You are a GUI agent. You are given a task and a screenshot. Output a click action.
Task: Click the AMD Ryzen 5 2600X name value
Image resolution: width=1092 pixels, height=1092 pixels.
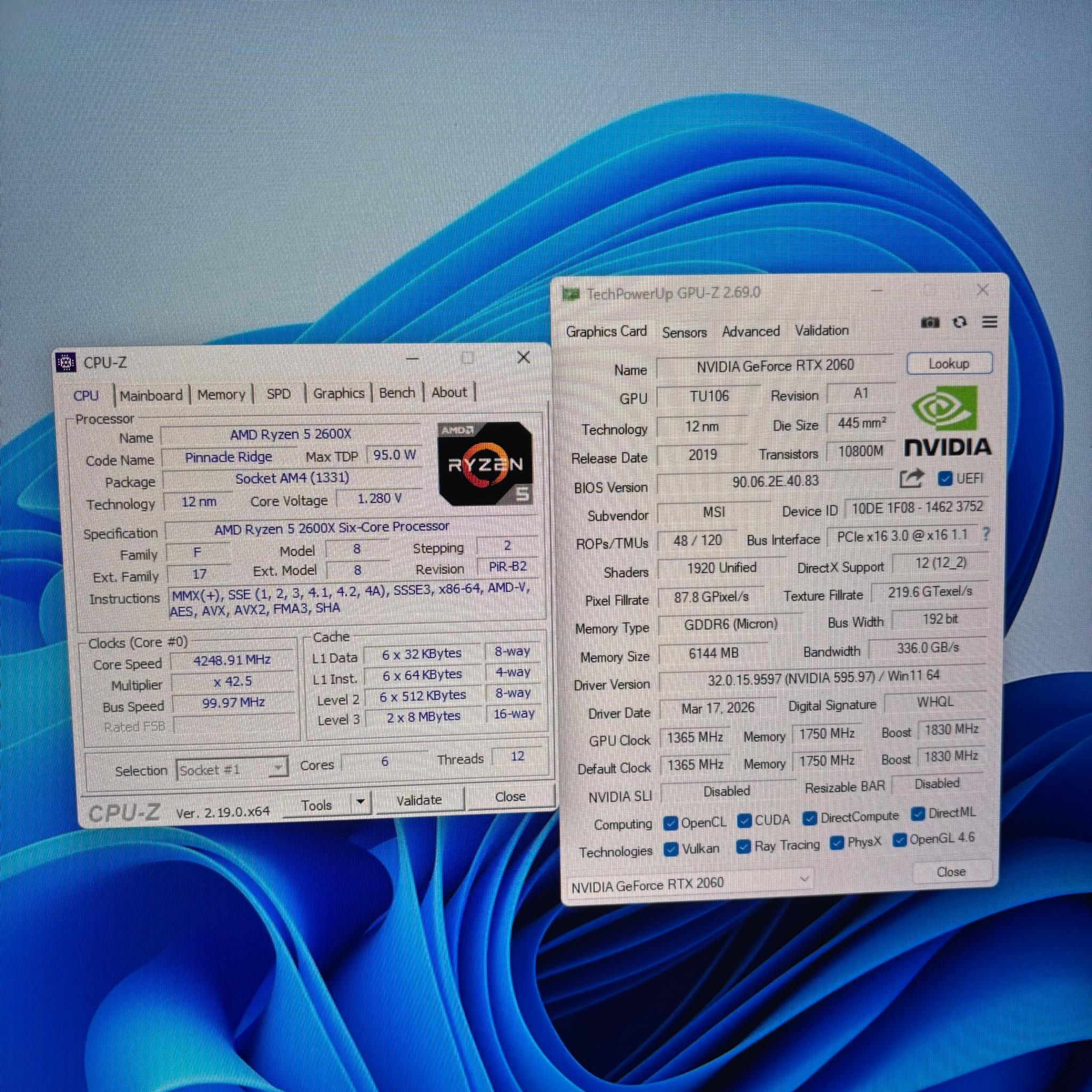291,434
